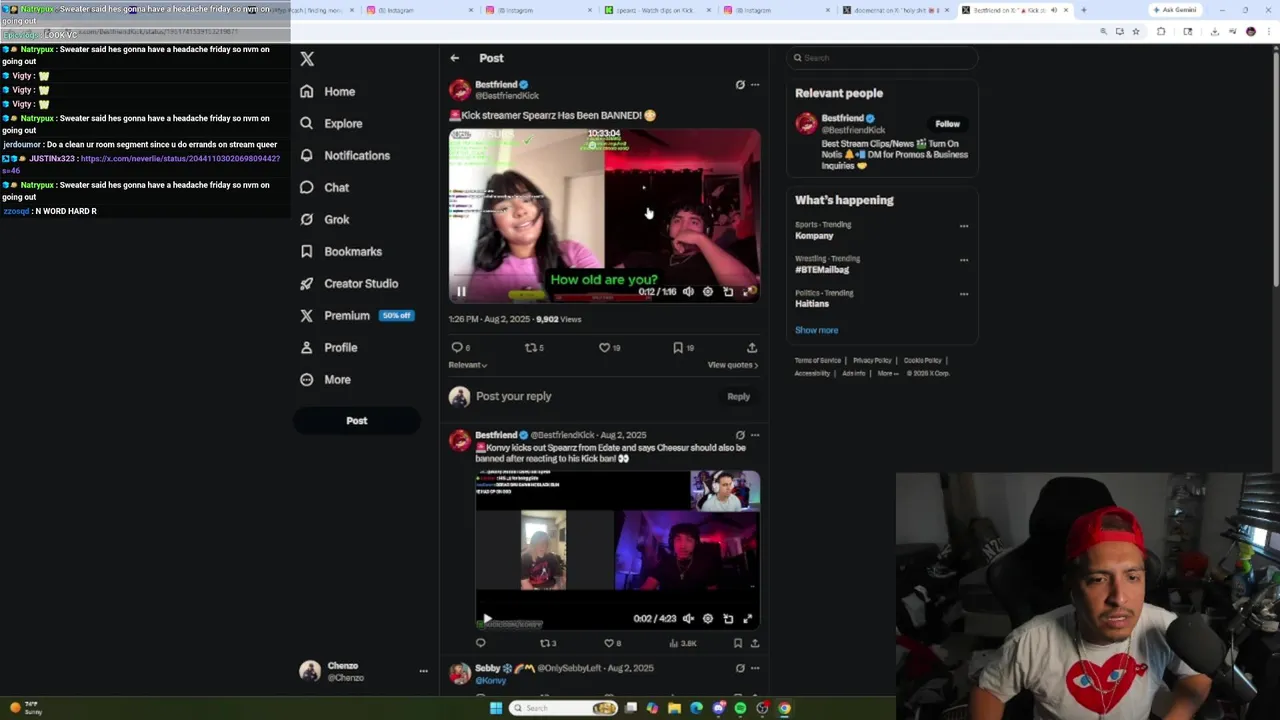
Task: Click the X search field
Action: [x=881, y=58]
